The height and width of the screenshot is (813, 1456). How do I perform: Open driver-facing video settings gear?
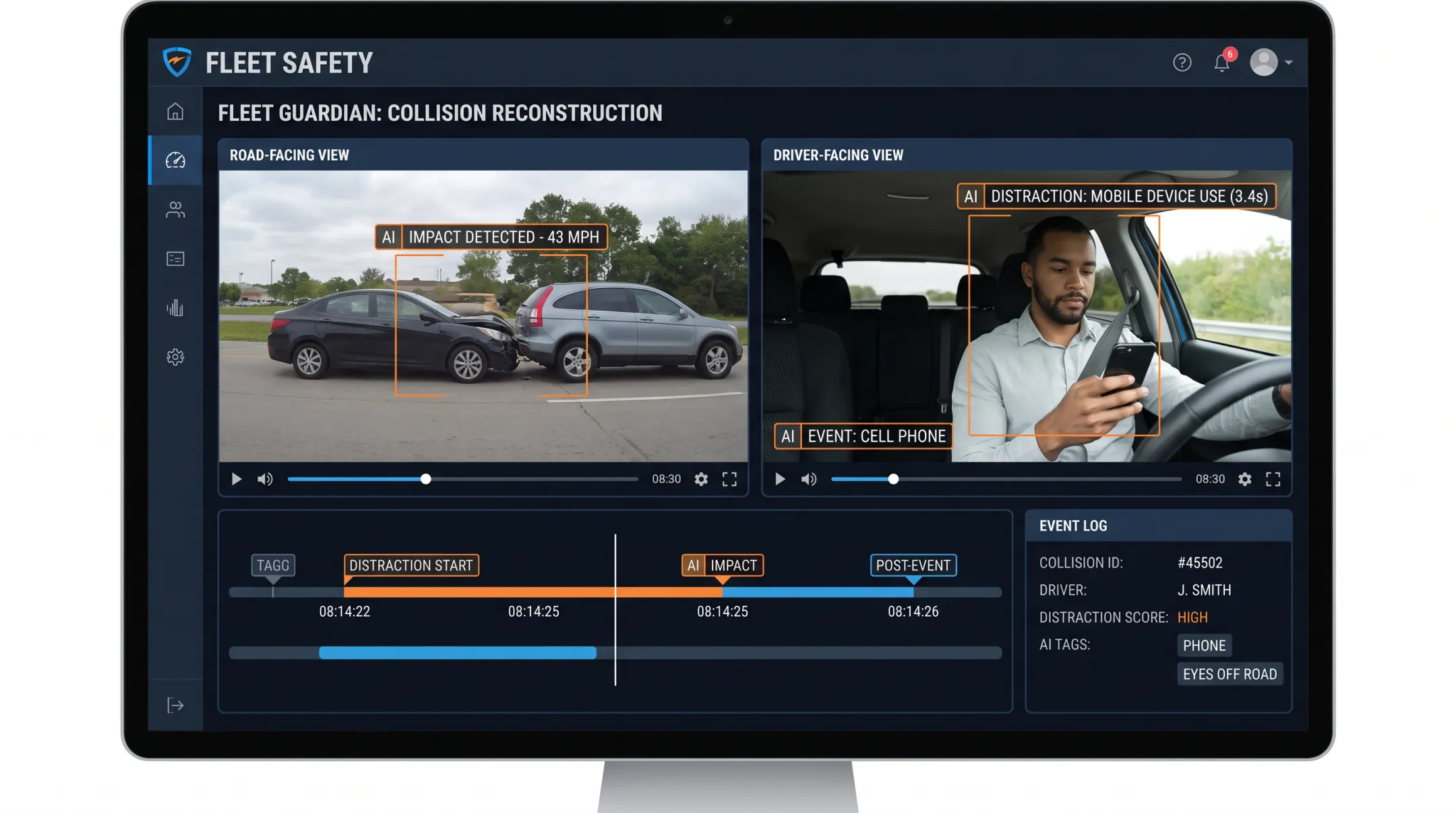tap(1245, 479)
